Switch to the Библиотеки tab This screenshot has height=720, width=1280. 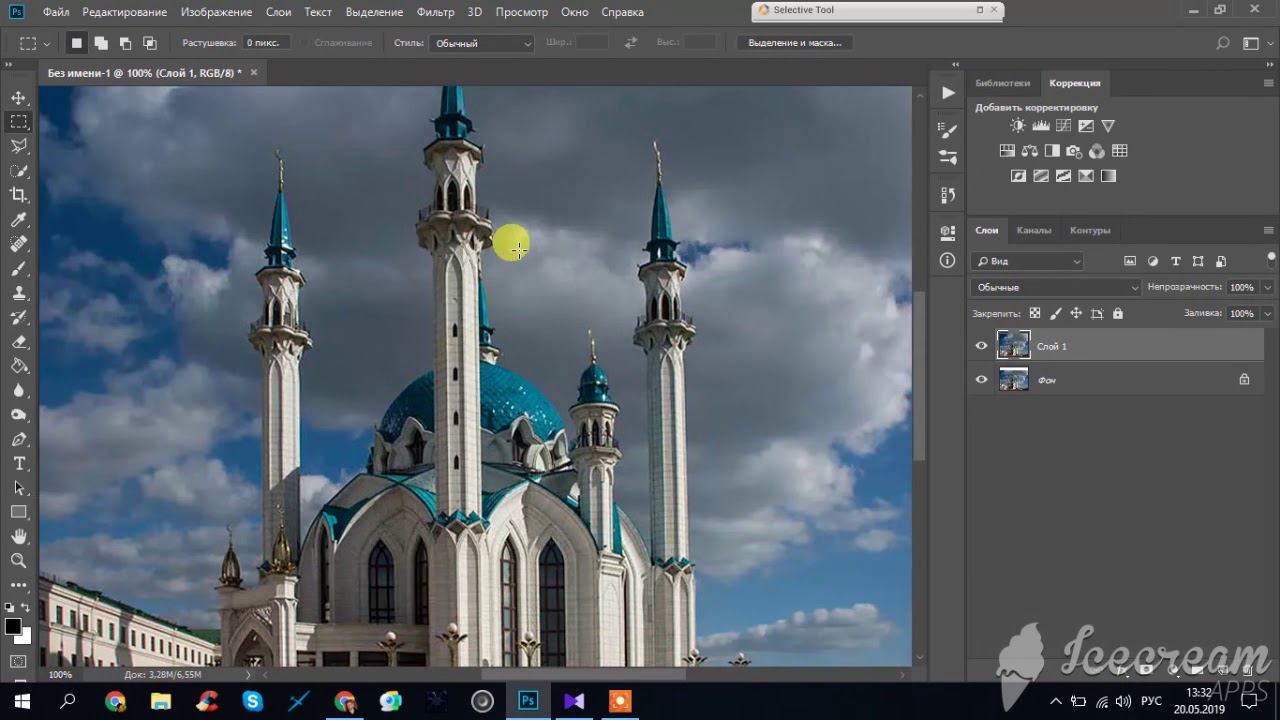[1002, 83]
